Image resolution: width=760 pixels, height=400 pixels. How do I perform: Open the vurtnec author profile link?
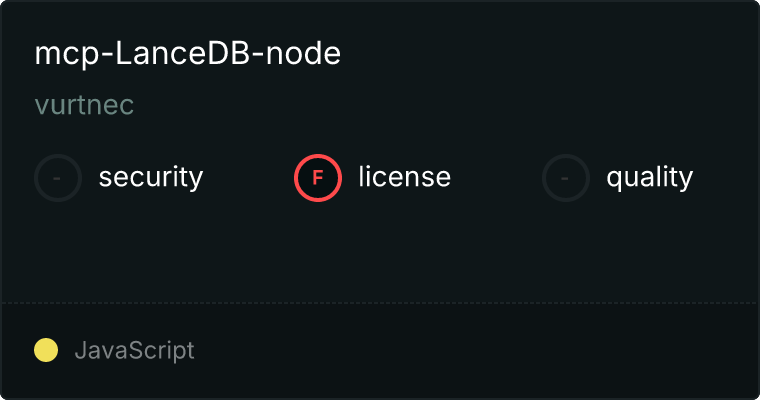(84, 105)
